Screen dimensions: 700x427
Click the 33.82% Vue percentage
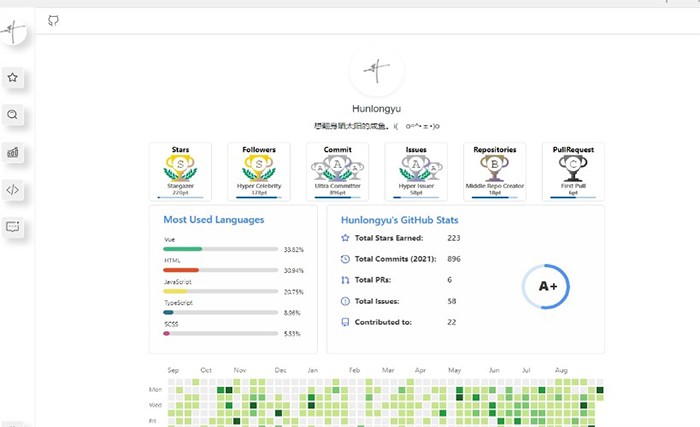pos(294,250)
